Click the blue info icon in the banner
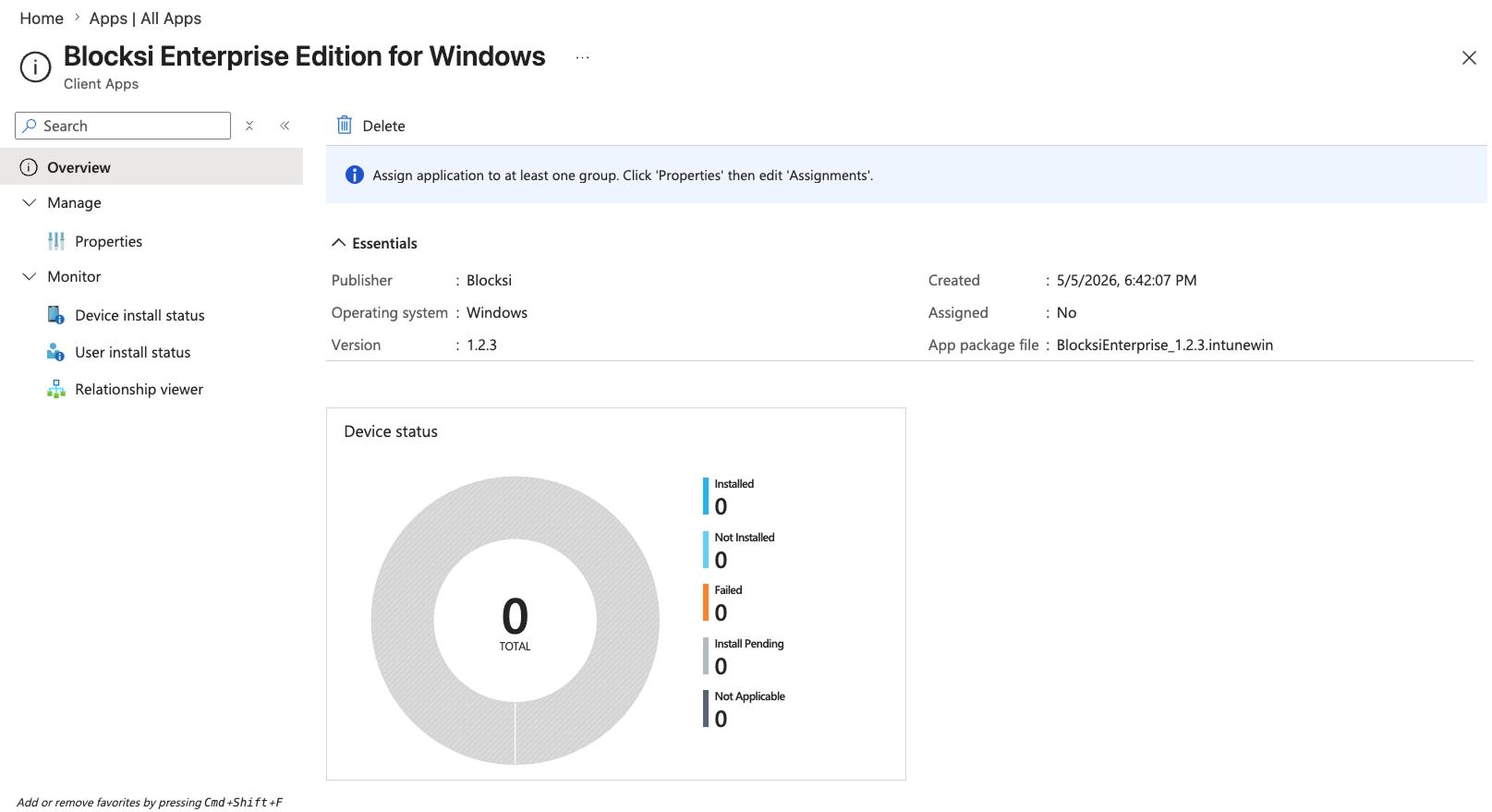The width and height of the screenshot is (1492, 812). 355,175
